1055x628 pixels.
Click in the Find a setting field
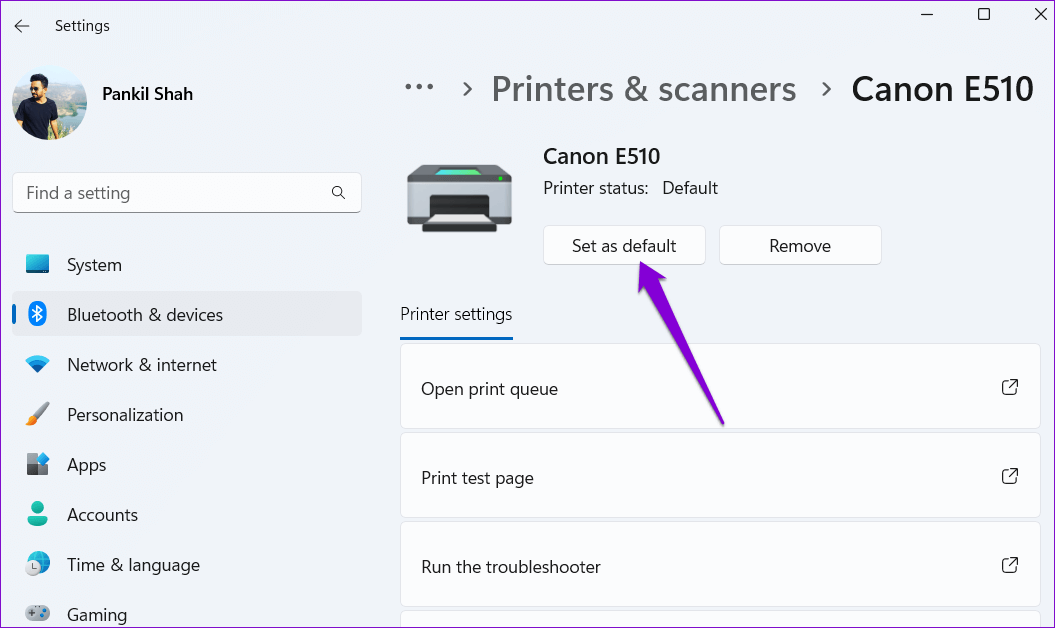(x=186, y=193)
